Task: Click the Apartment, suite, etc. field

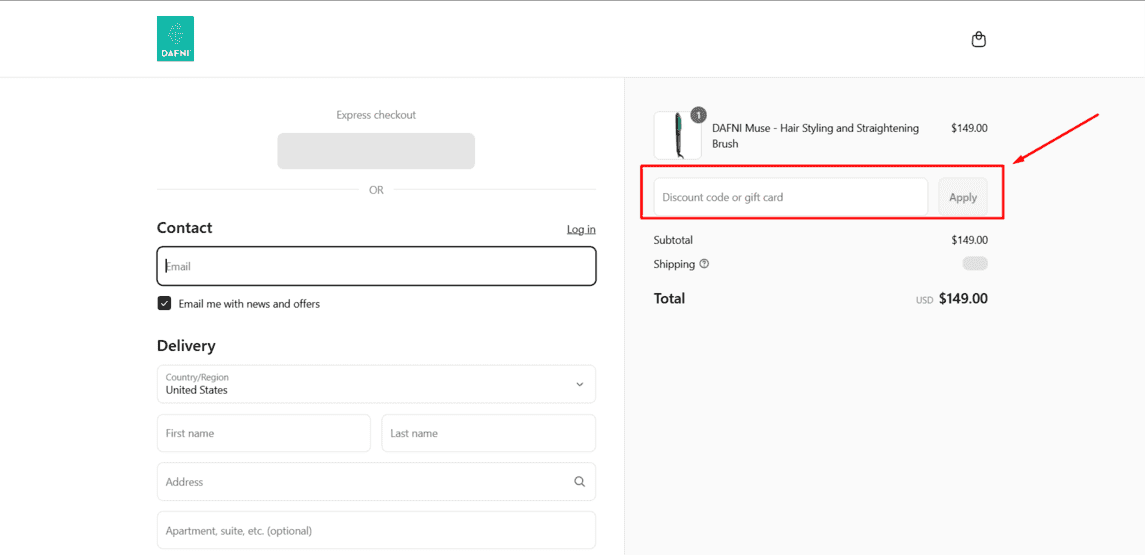Action: click(x=376, y=530)
